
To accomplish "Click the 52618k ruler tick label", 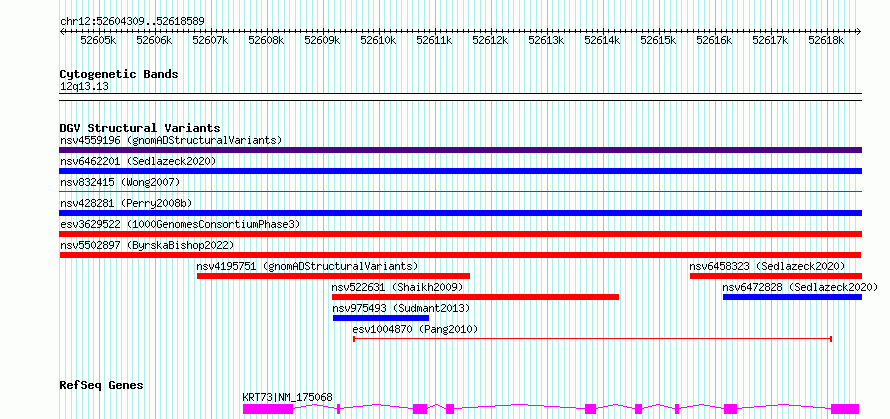I will 827,40.
